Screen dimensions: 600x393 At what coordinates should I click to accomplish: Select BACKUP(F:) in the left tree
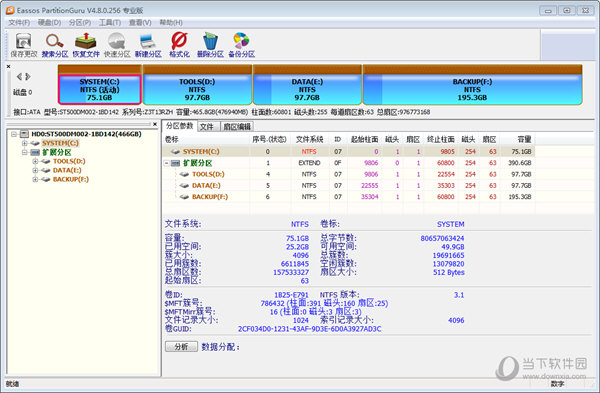coord(70,179)
